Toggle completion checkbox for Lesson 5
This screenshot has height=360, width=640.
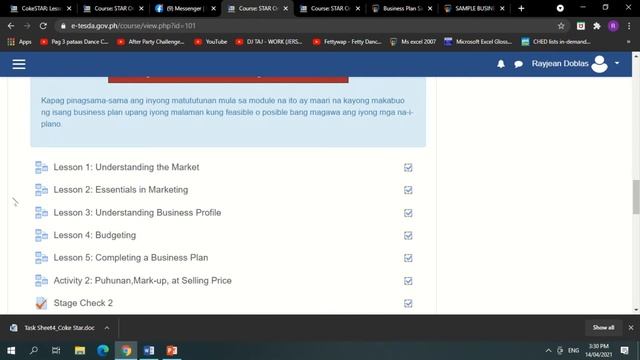coord(408,258)
